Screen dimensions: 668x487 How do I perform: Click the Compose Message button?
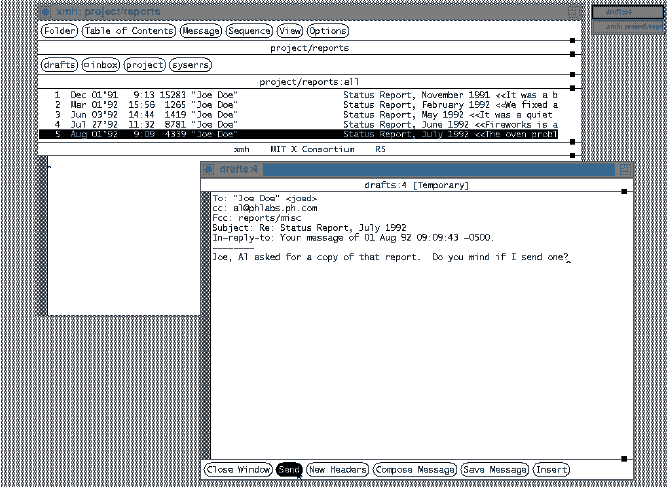coord(415,470)
